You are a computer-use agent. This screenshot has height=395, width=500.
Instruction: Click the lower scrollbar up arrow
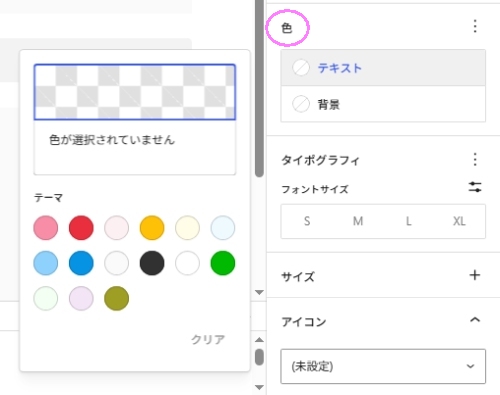click(259, 340)
